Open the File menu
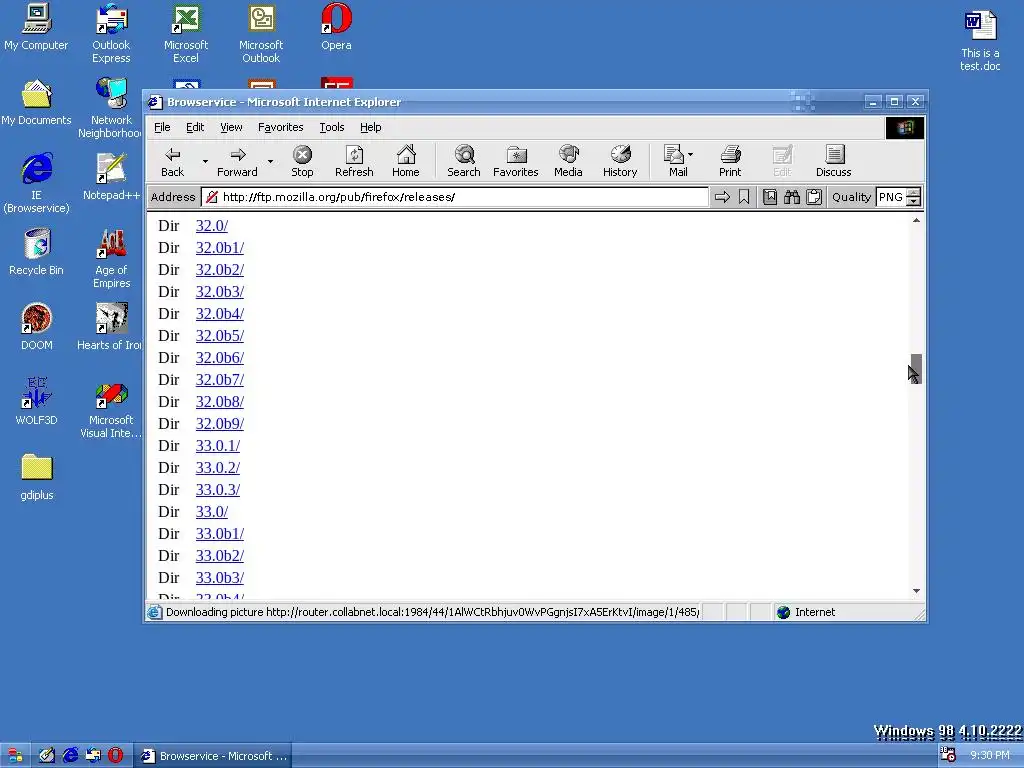 click(162, 127)
